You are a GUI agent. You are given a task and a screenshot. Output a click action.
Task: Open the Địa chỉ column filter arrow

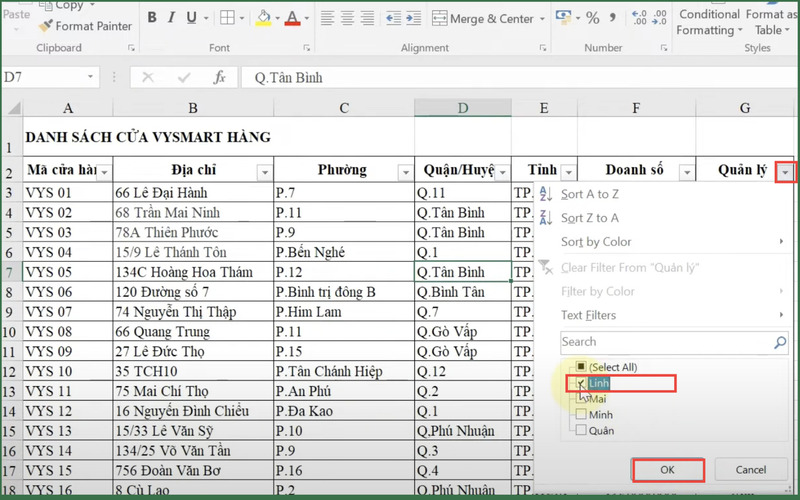coord(264,172)
